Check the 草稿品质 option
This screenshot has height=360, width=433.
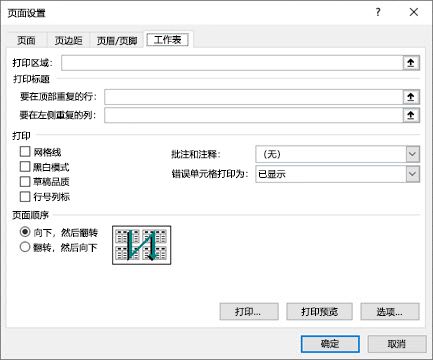[25, 182]
